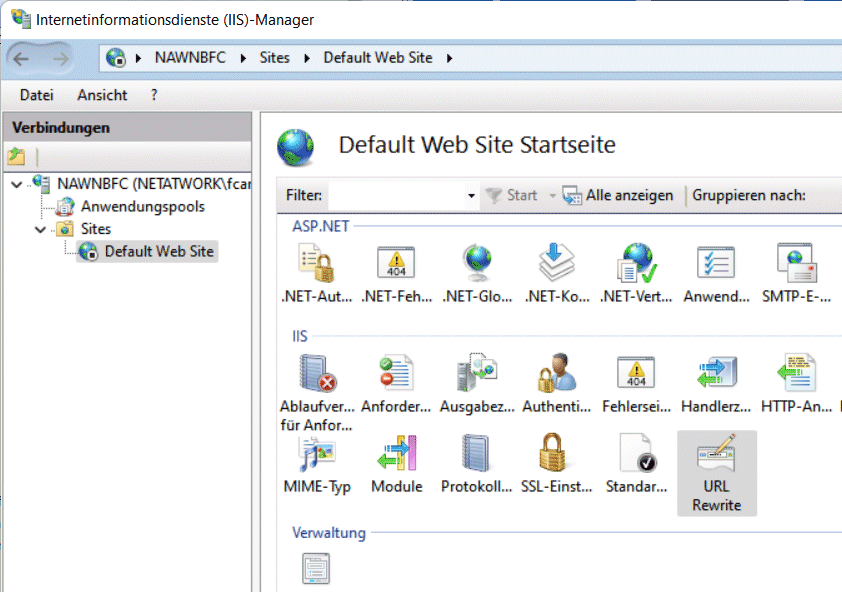Open the Filter dropdown arrow

[471, 196]
